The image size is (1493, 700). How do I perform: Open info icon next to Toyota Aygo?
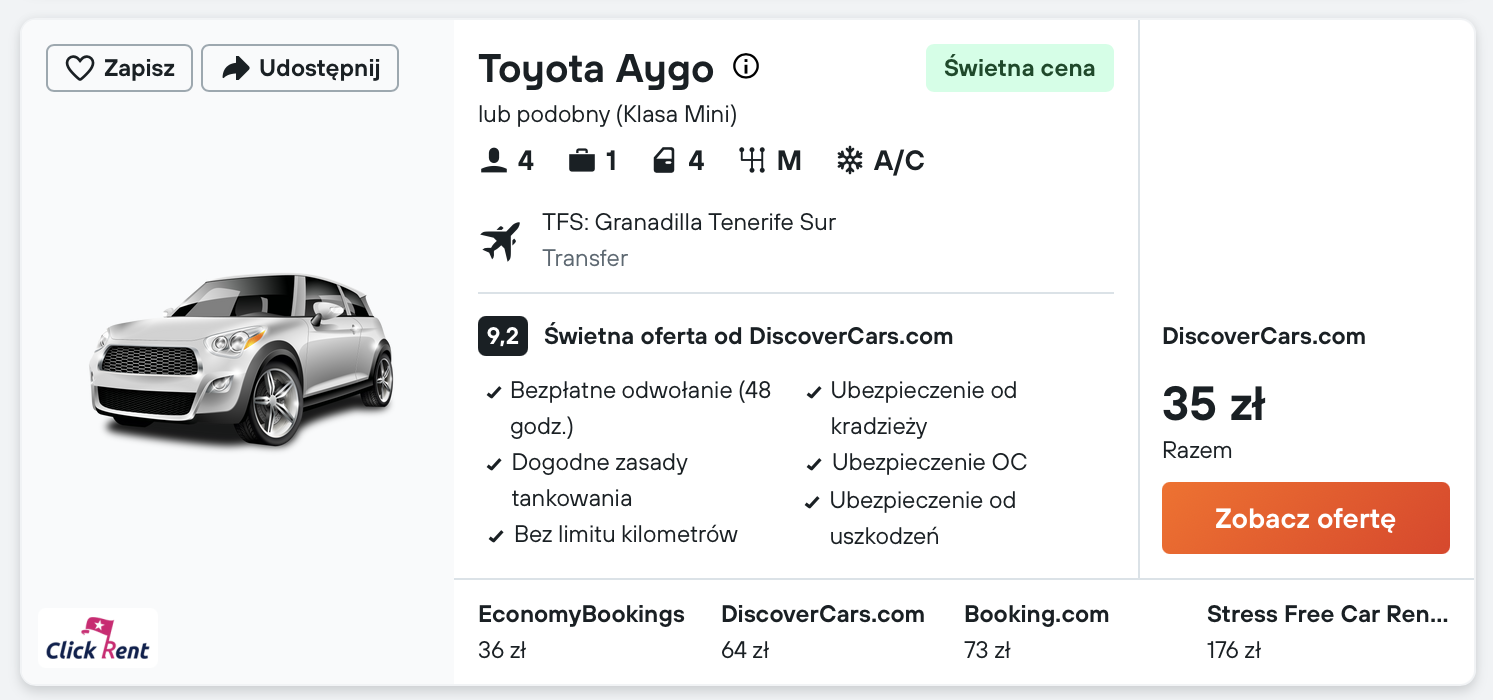click(x=746, y=67)
